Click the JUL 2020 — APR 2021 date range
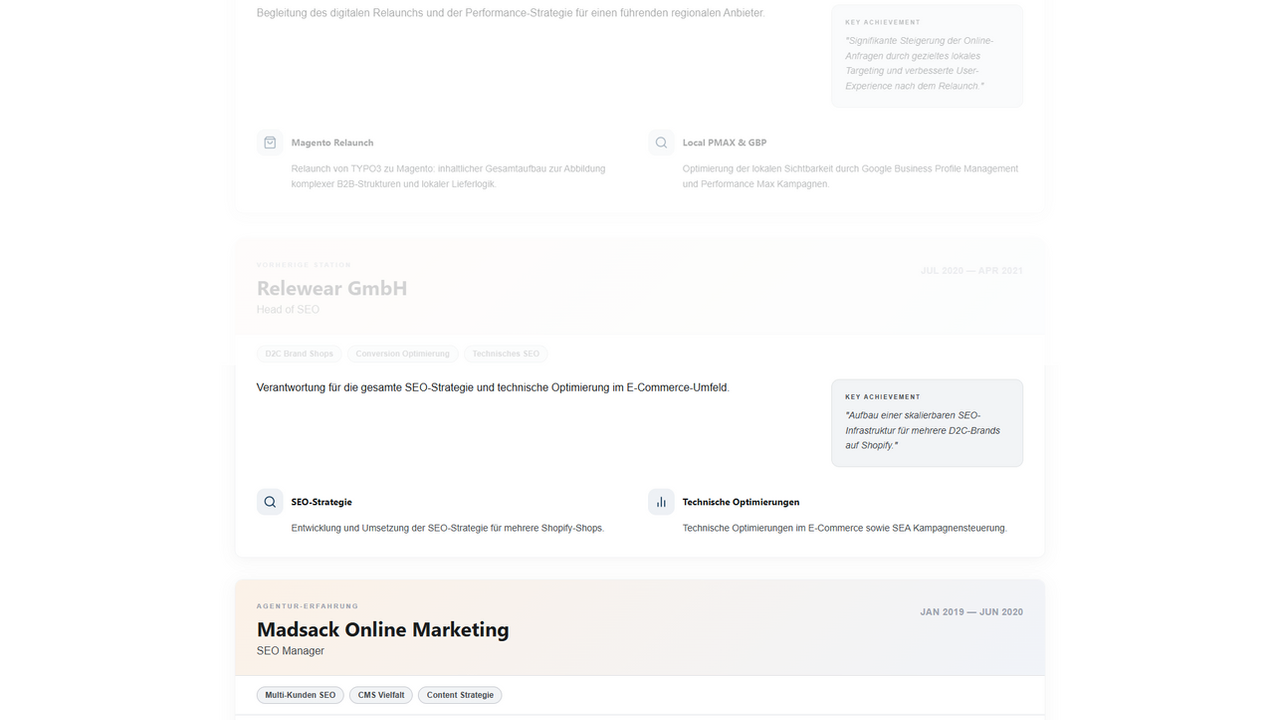The width and height of the screenshot is (1280, 720). coord(972,271)
